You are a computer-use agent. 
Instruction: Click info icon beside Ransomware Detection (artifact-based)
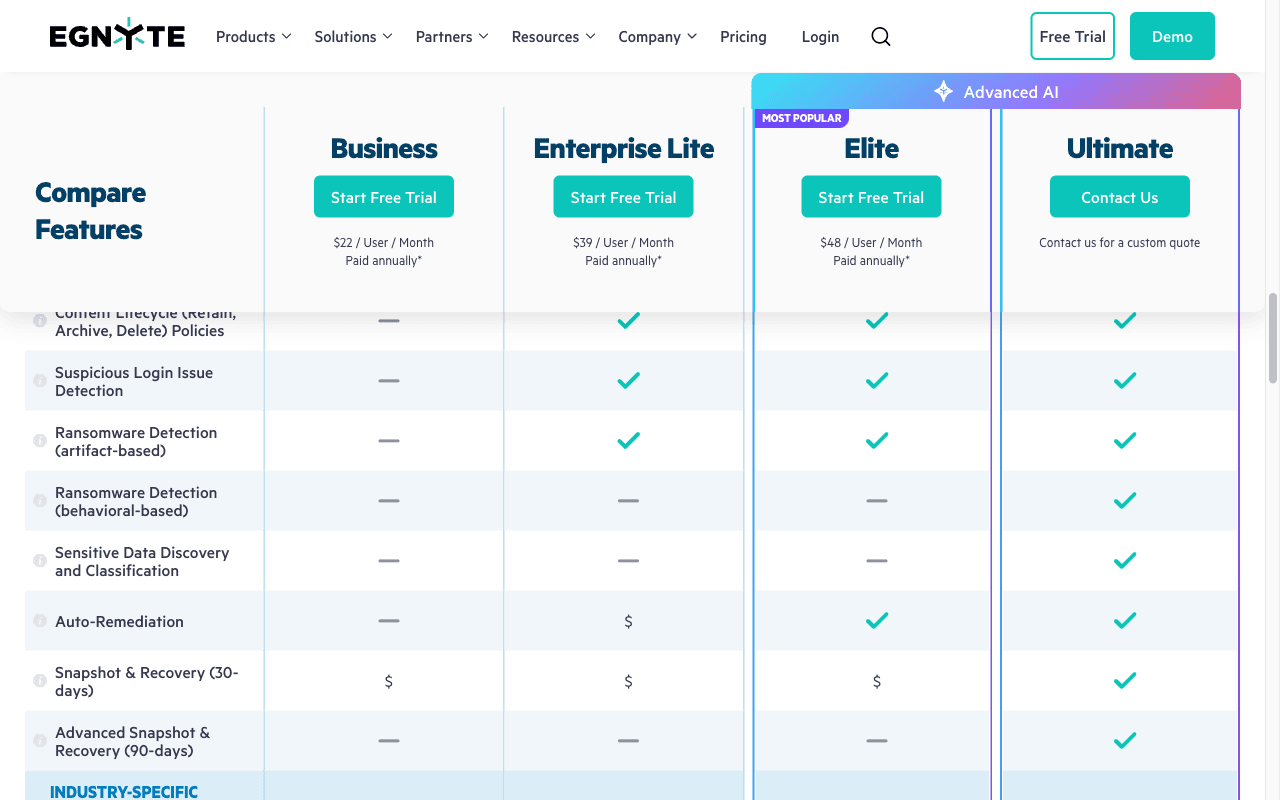(40, 441)
